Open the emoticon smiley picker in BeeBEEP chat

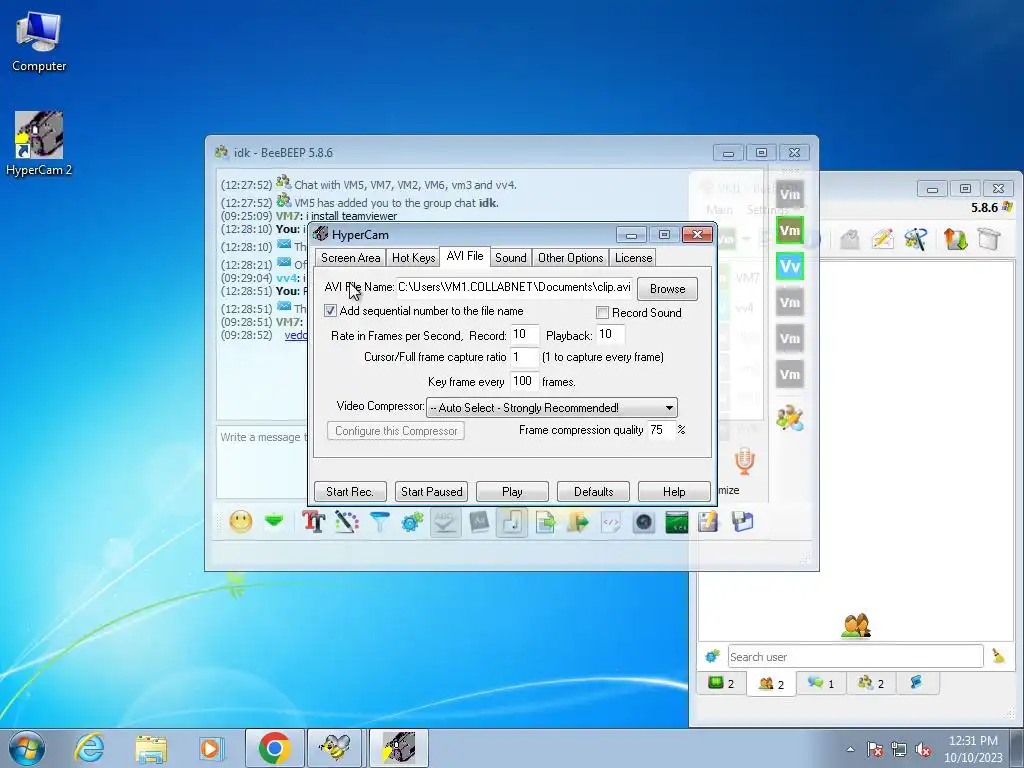click(240, 522)
